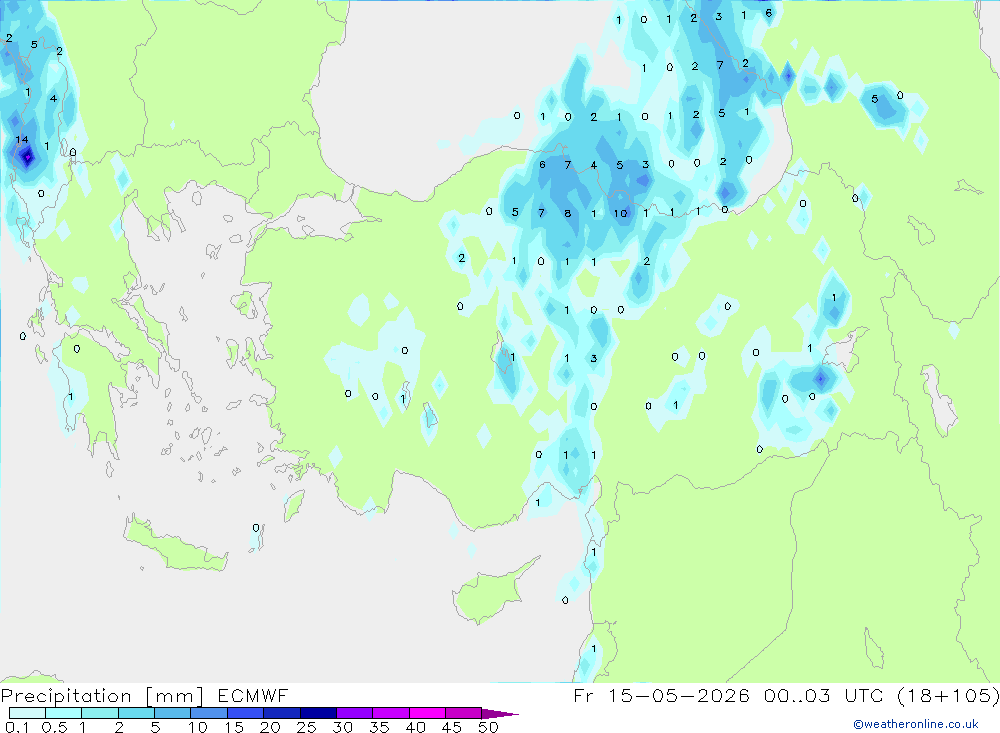Select the 30–35 mm purple legend box
The width and height of the screenshot is (1000, 733).
(354, 713)
